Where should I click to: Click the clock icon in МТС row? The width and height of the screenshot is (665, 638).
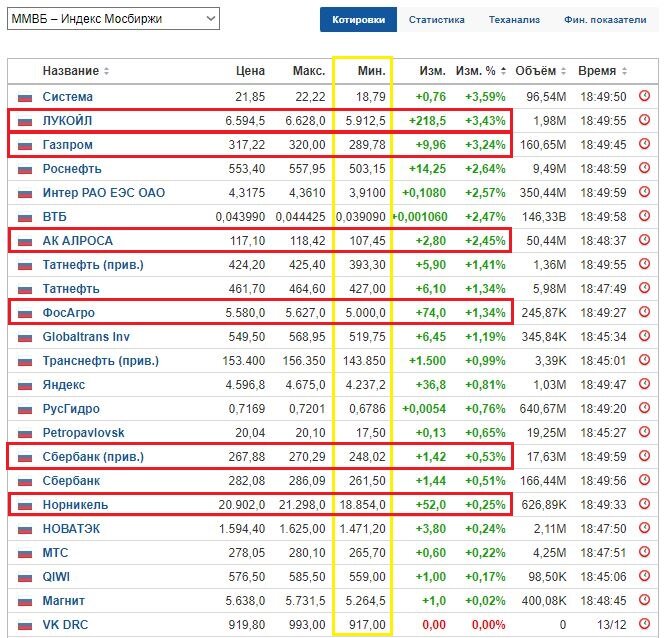(x=644, y=552)
